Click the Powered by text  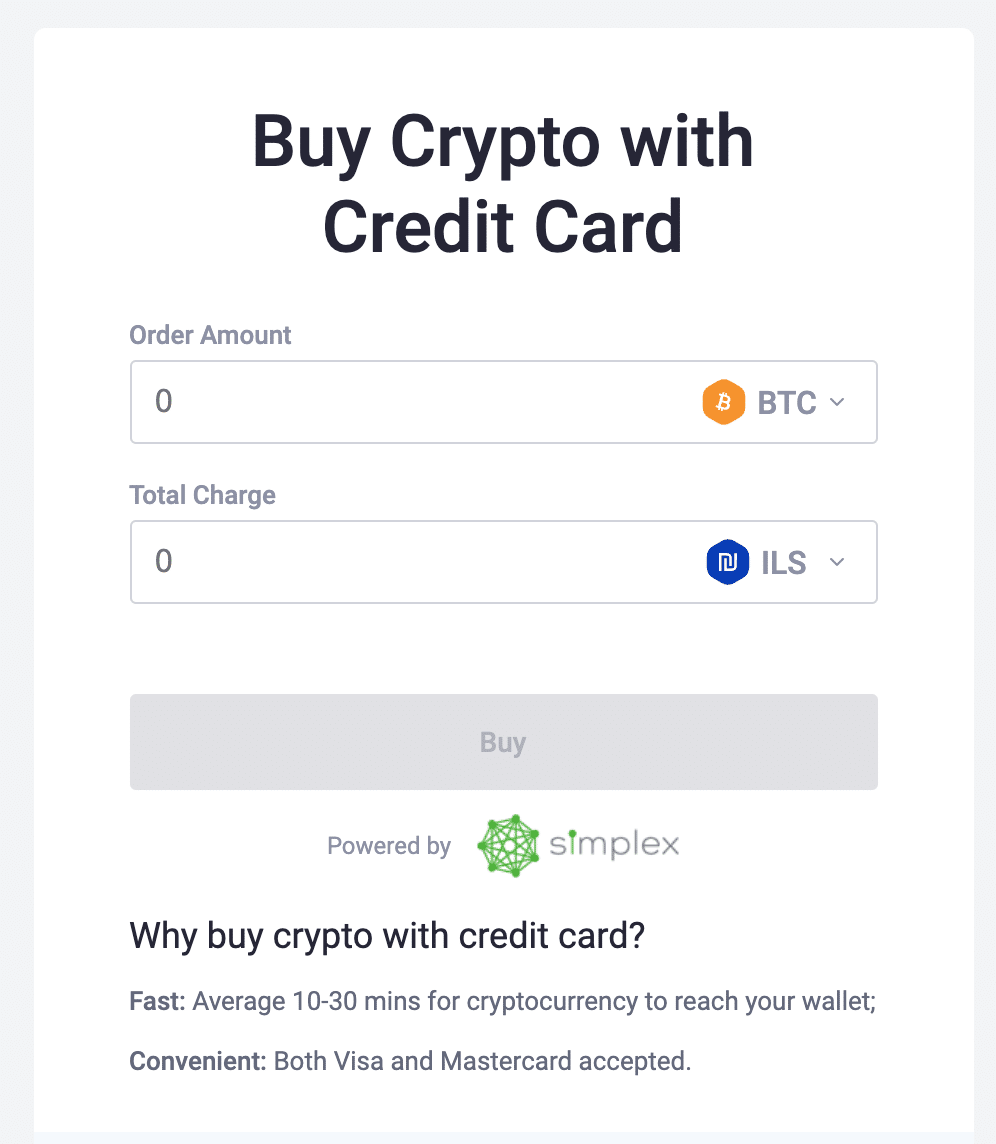click(x=389, y=846)
